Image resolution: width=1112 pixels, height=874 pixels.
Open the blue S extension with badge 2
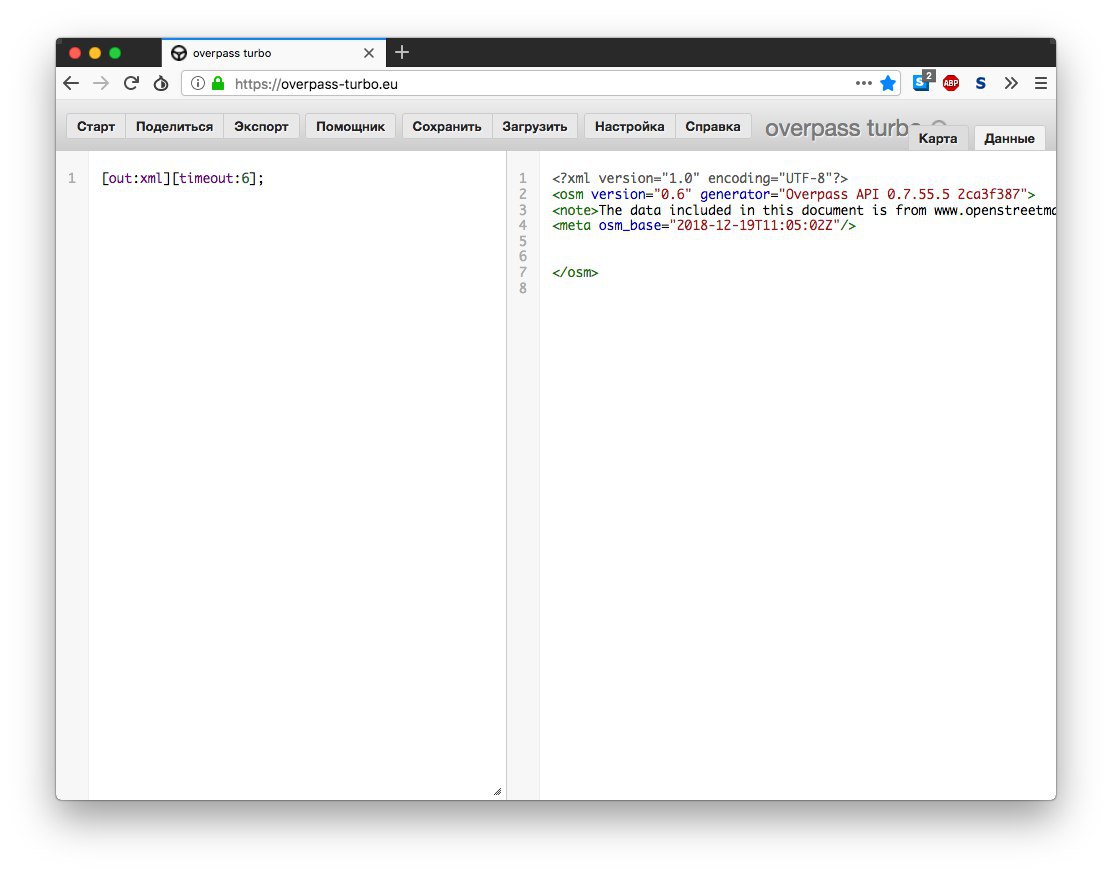[923, 82]
